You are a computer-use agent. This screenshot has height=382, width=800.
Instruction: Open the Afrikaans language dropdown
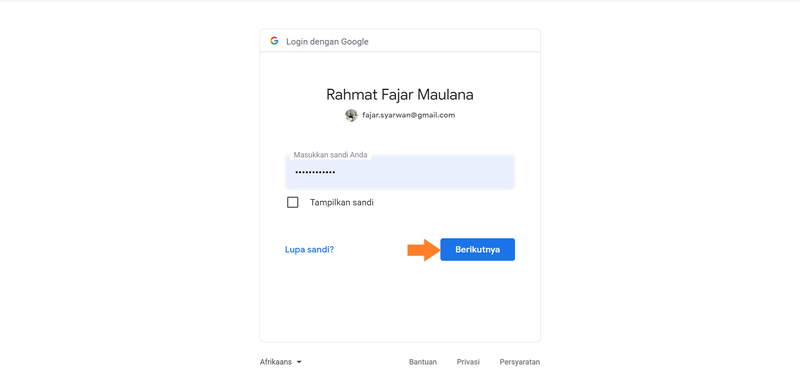tap(281, 362)
